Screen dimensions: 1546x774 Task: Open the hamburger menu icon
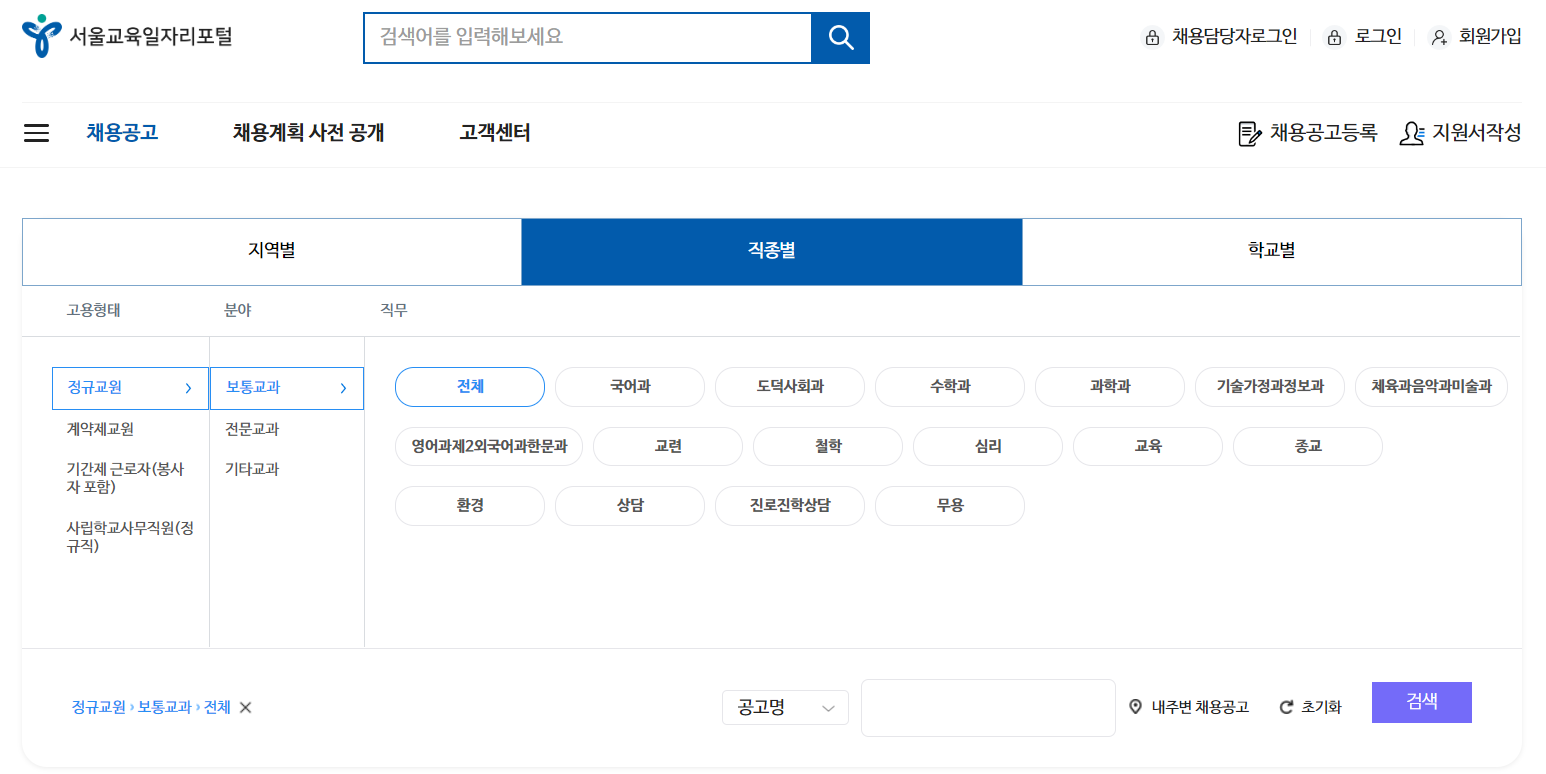(36, 133)
